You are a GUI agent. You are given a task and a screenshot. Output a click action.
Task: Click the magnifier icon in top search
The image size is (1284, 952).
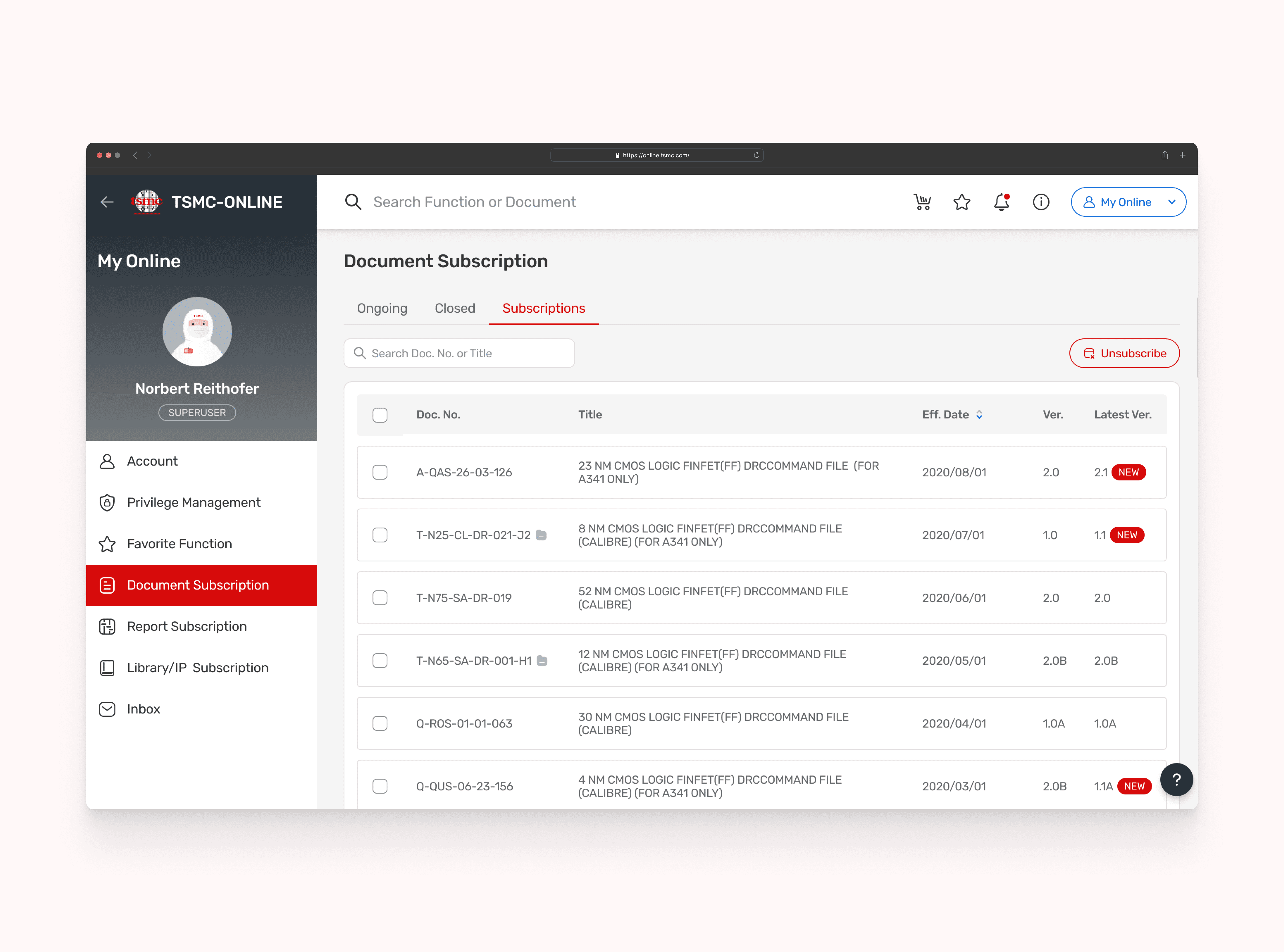tap(353, 202)
